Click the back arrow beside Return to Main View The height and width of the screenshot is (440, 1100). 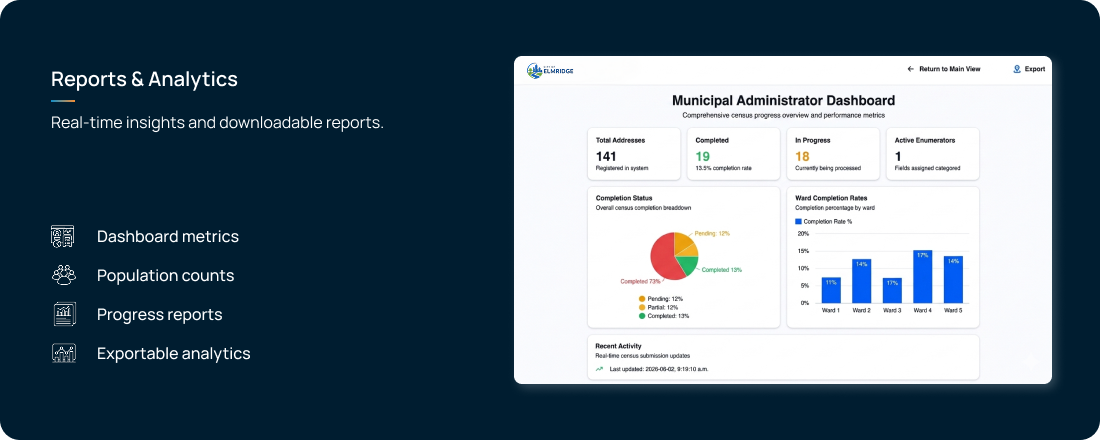pos(911,69)
